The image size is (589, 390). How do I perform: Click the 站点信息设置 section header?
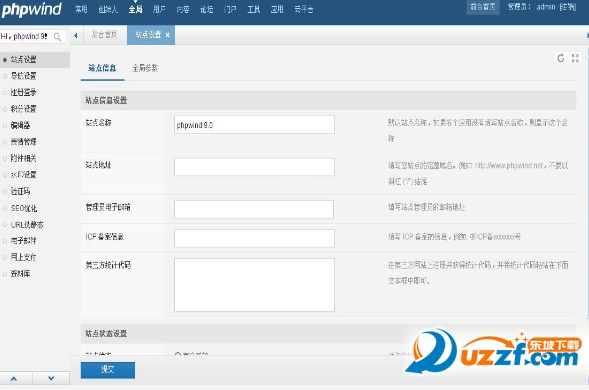click(328, 100)
